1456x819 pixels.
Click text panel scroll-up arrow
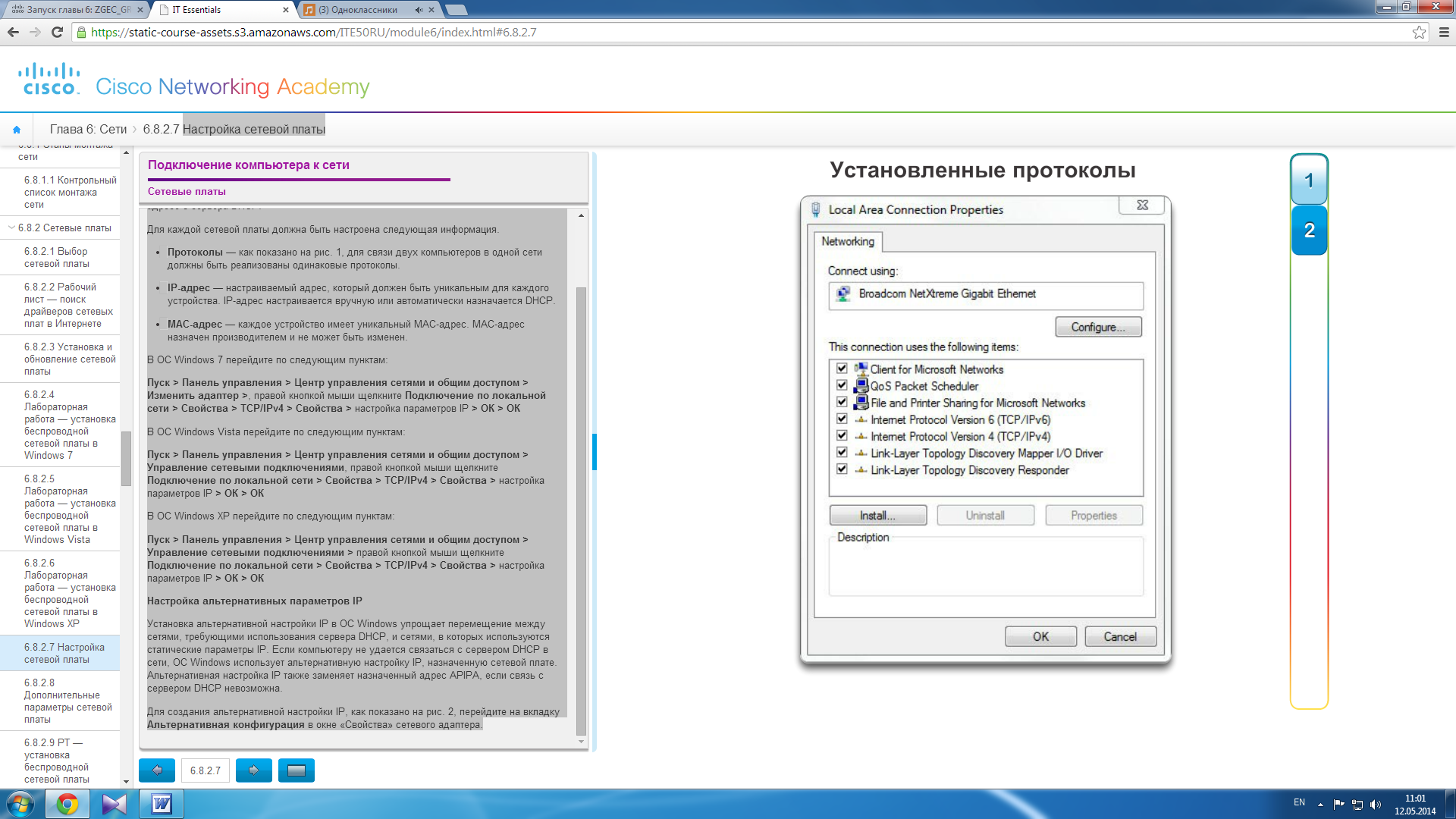[x=581, y=216]
